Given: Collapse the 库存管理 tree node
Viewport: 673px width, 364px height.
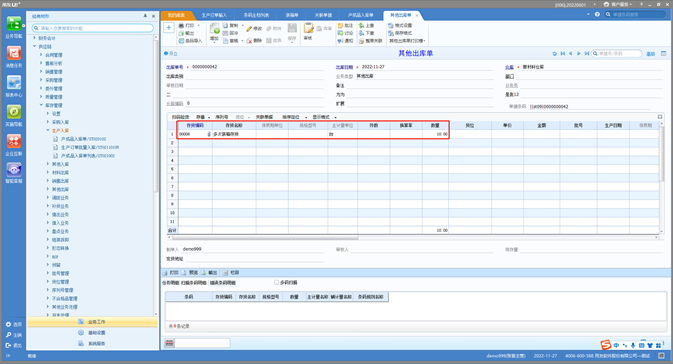Looking at the screenshot, I should pos(41,105).
